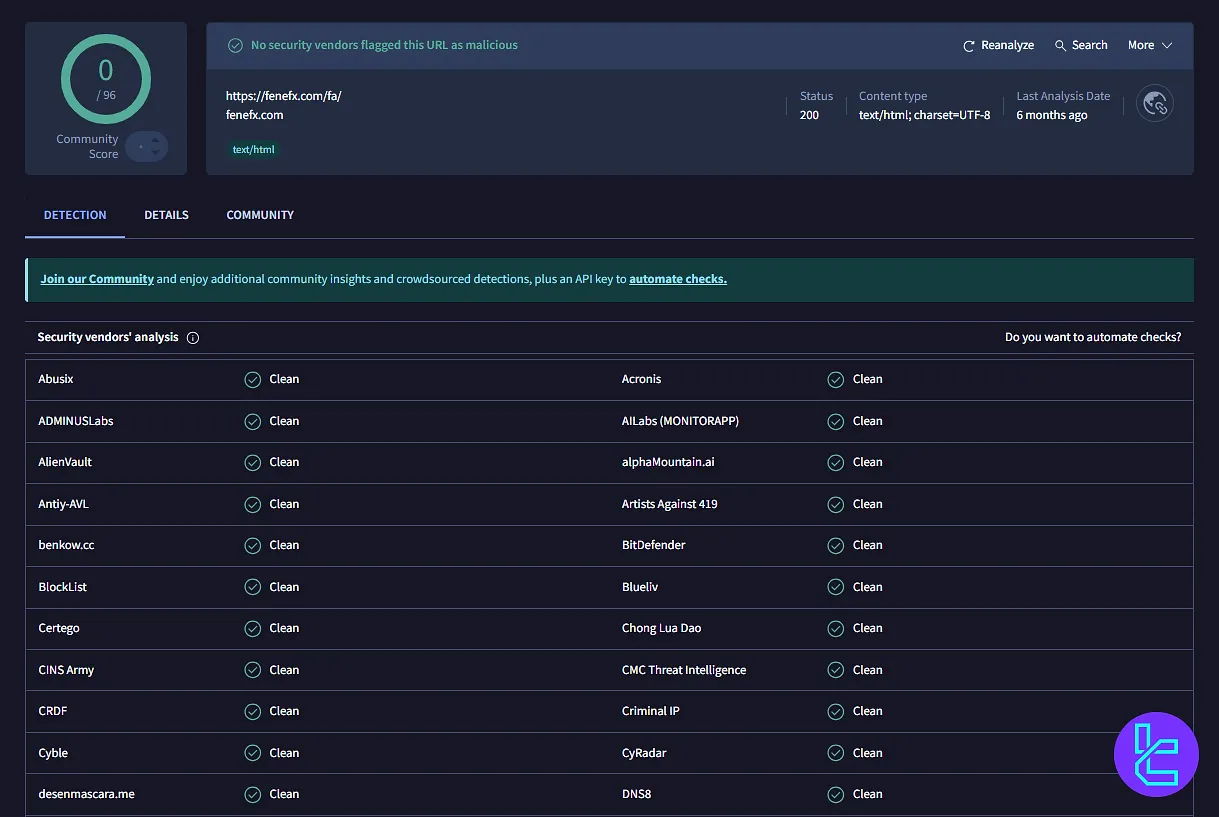Click the Clean icon next to CyRadar
The width and height of the screenshot is (1219, 817).
pyautogui.click(x=836, y=752)
